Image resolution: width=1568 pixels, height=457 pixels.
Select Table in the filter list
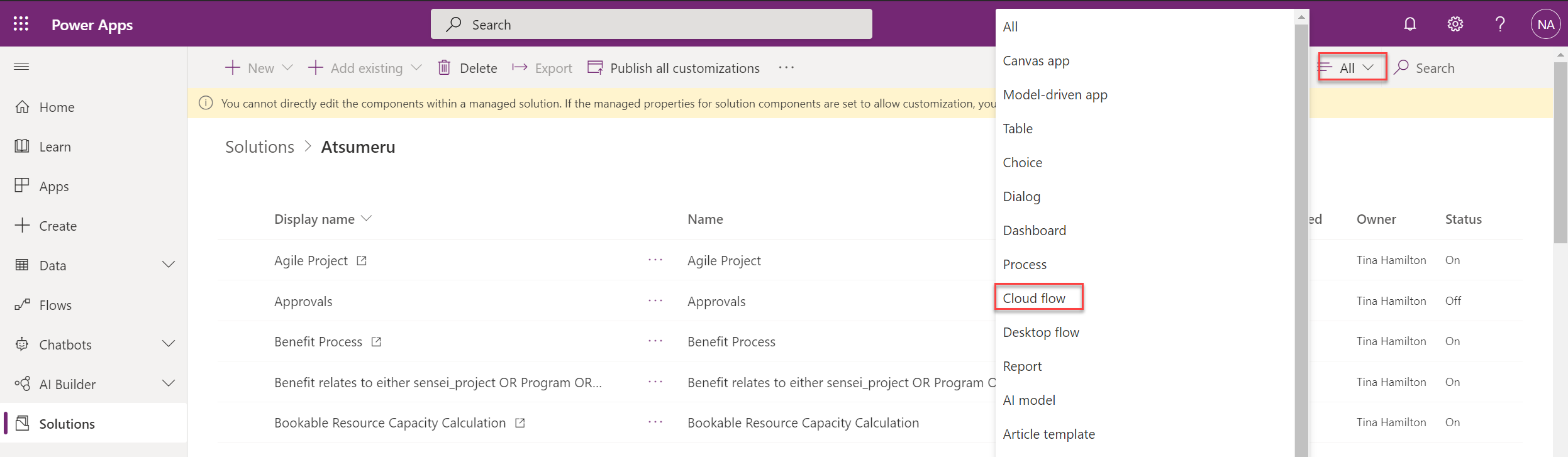1145,128
